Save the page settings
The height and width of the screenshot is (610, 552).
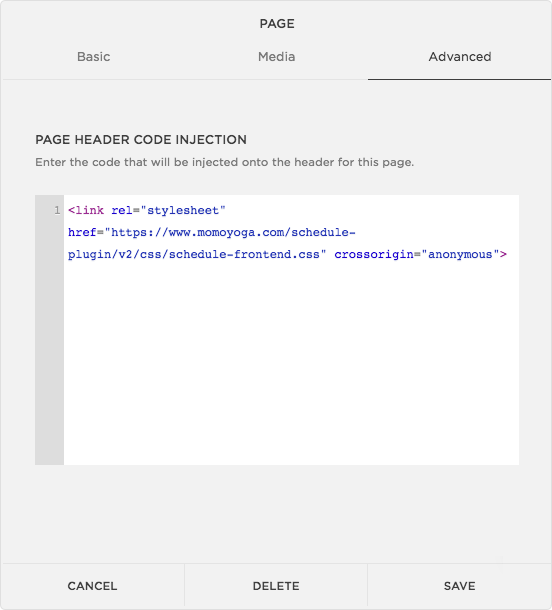(459, 586)
